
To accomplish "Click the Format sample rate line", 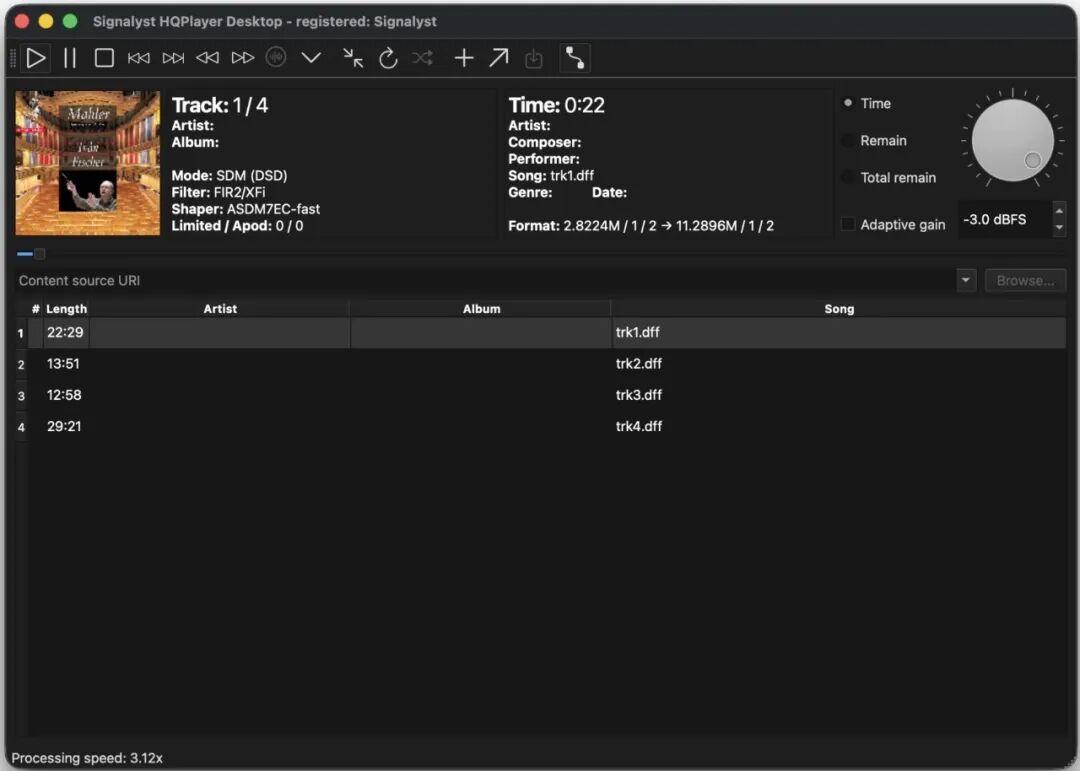I will pyautogui.click(x=641, y=226).
